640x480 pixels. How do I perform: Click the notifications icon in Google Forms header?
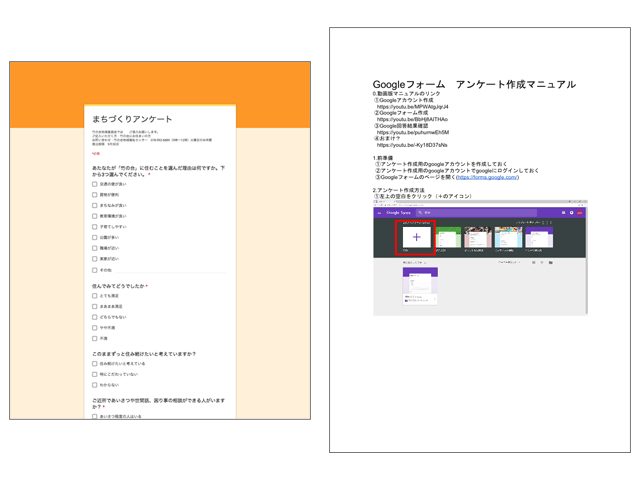(571, 213)
